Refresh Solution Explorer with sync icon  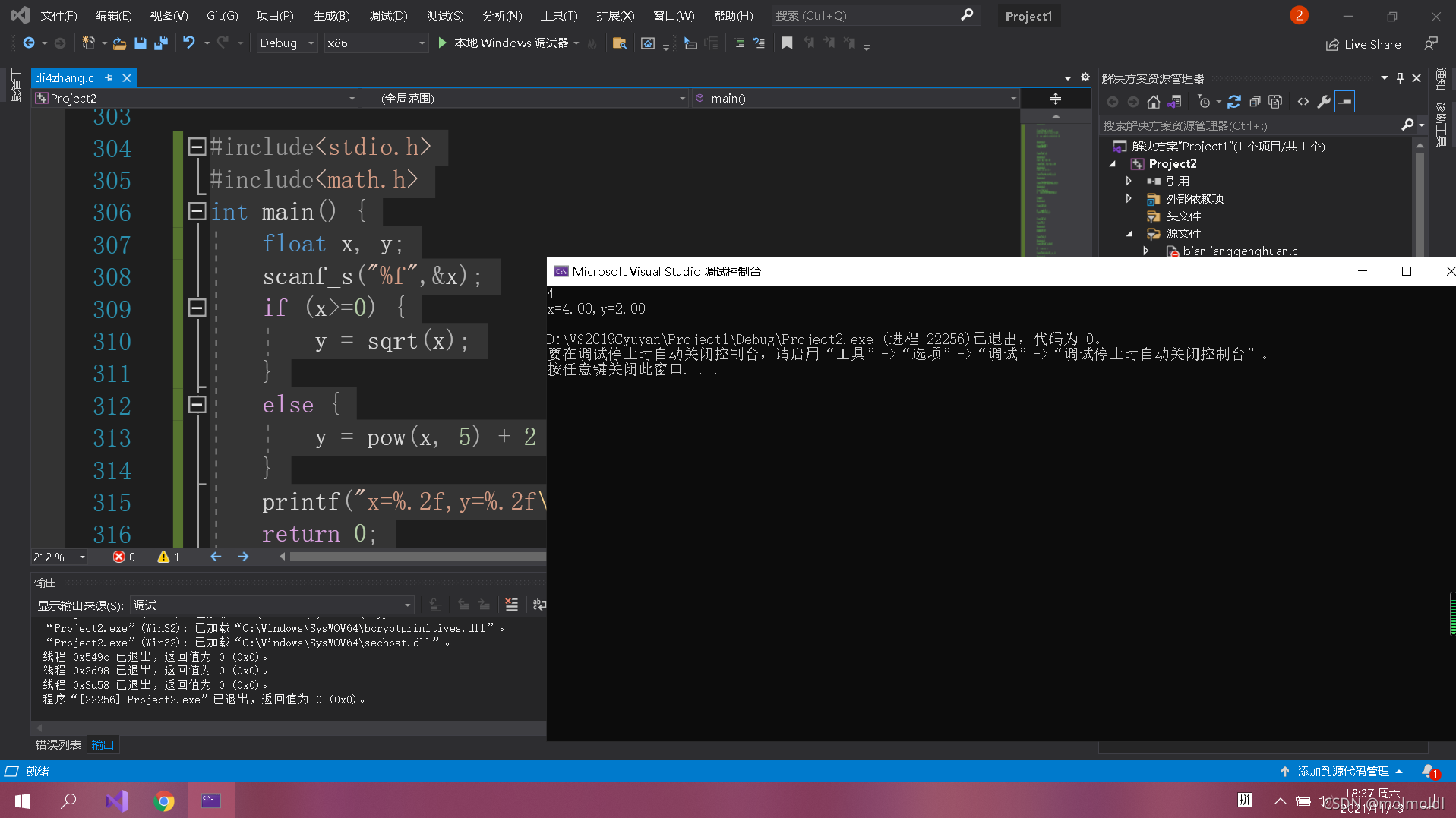pos(1234,102)
